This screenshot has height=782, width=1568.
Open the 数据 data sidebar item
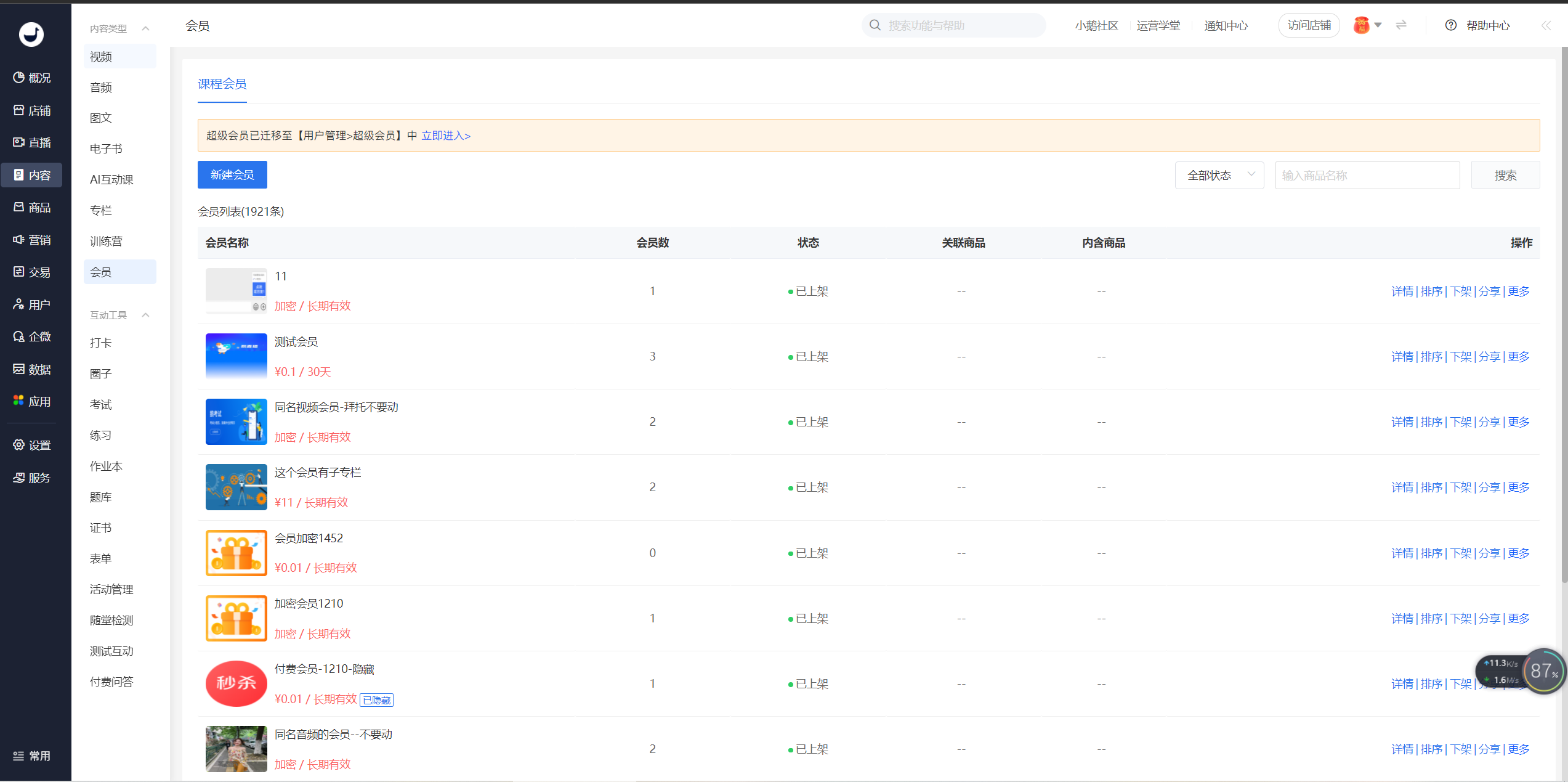coord(32,369)
